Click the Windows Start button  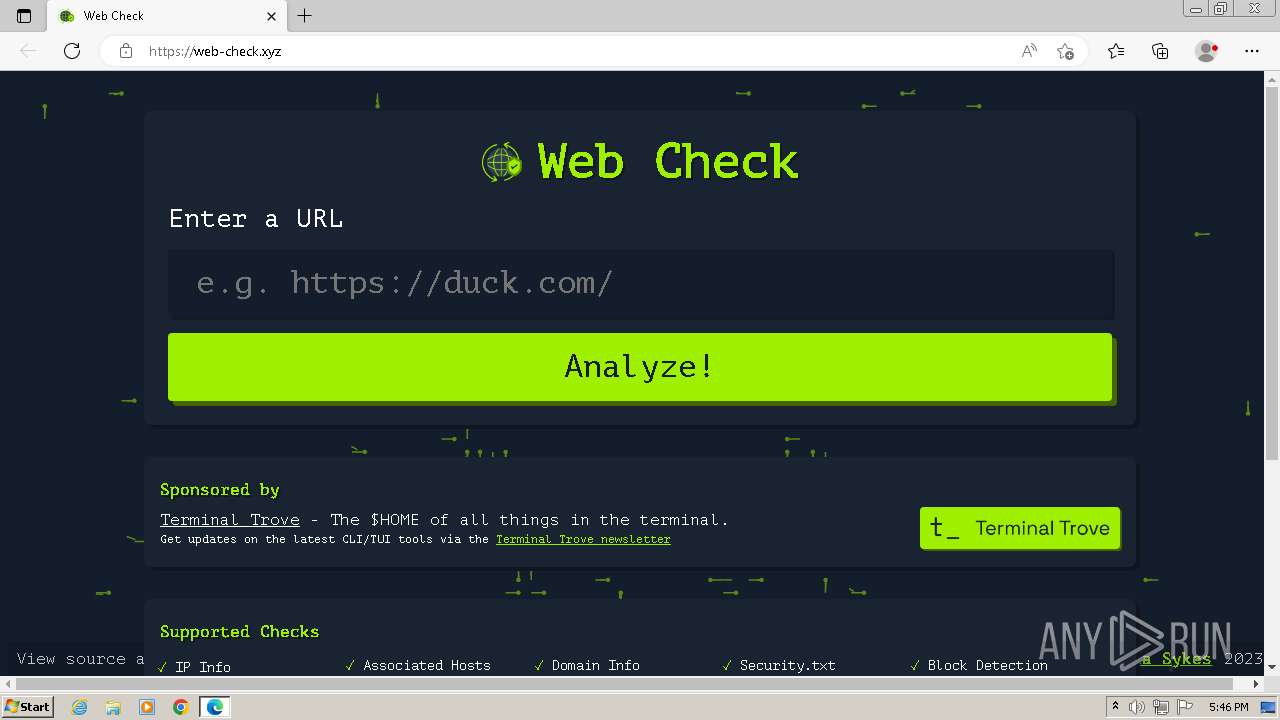pos(27,706)
